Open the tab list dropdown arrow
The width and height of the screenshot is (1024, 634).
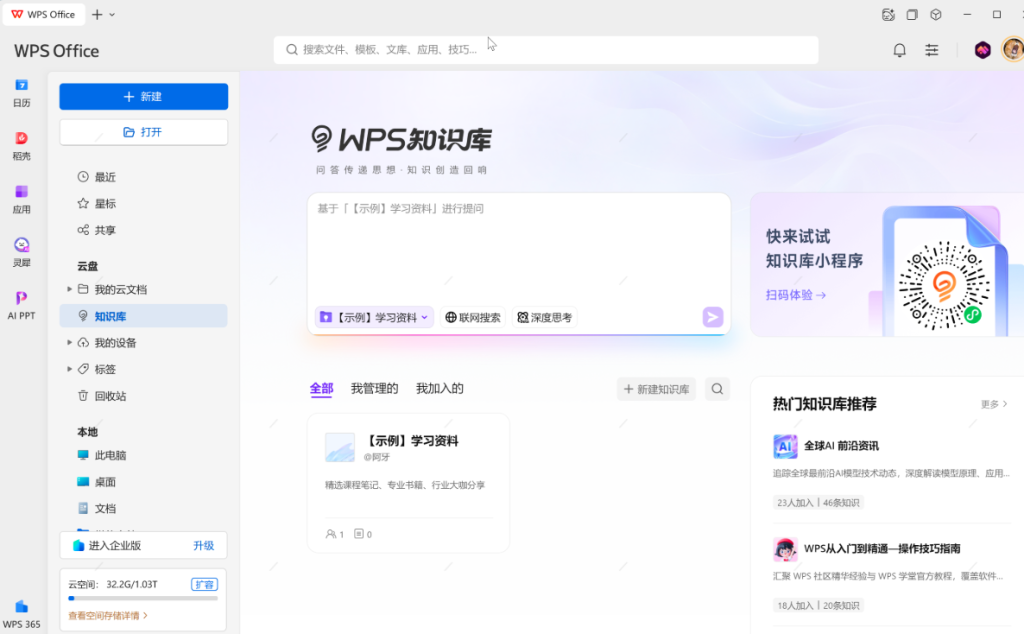click(x=112, y=14)
